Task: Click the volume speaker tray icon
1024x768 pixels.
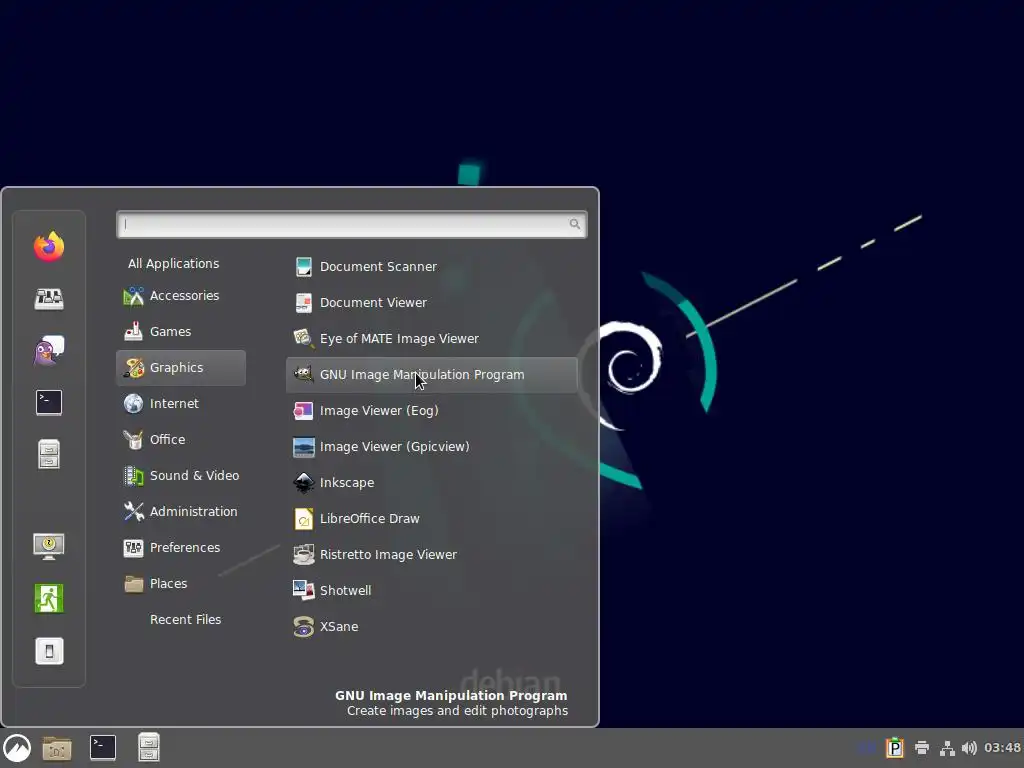Action: (x=969, y=748)
